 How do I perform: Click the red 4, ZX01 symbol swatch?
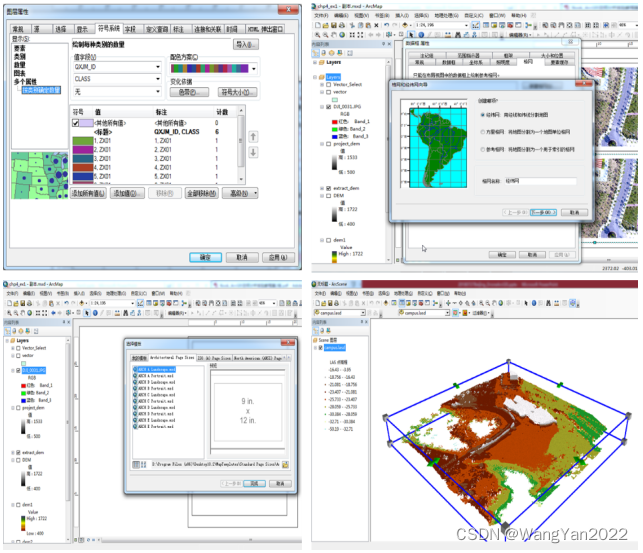pos(83,167)
